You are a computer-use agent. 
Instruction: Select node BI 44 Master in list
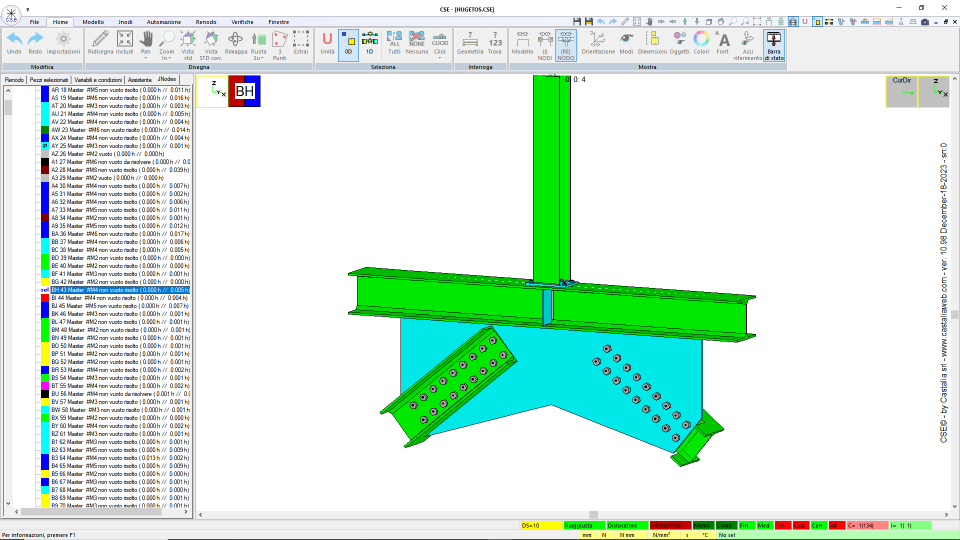coord(120,298)
